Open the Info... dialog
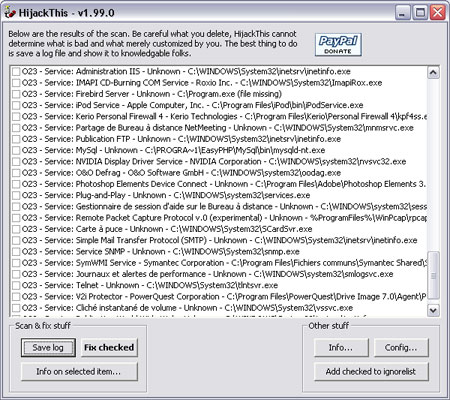The width and height of the screenshot is (450, 400). click(341, 348)
